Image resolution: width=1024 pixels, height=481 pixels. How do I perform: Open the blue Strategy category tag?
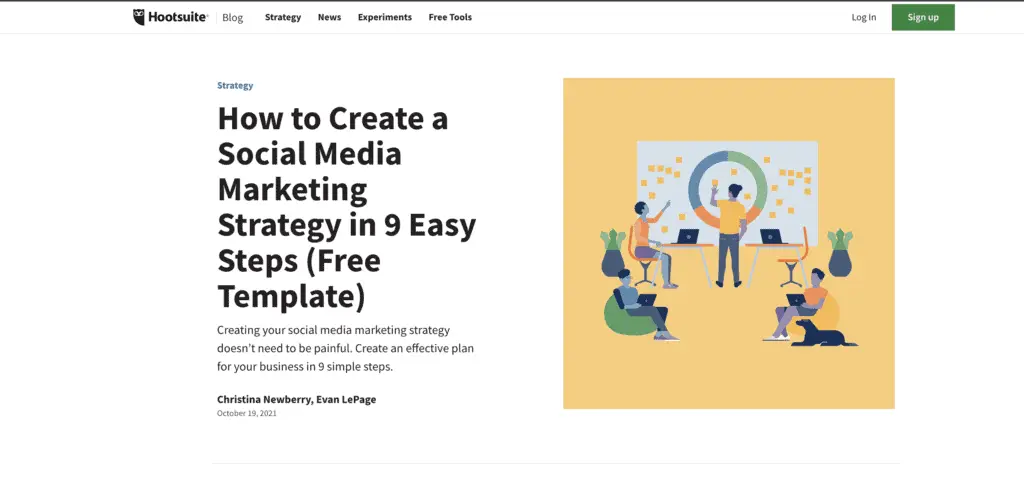[x=235, y=85]
